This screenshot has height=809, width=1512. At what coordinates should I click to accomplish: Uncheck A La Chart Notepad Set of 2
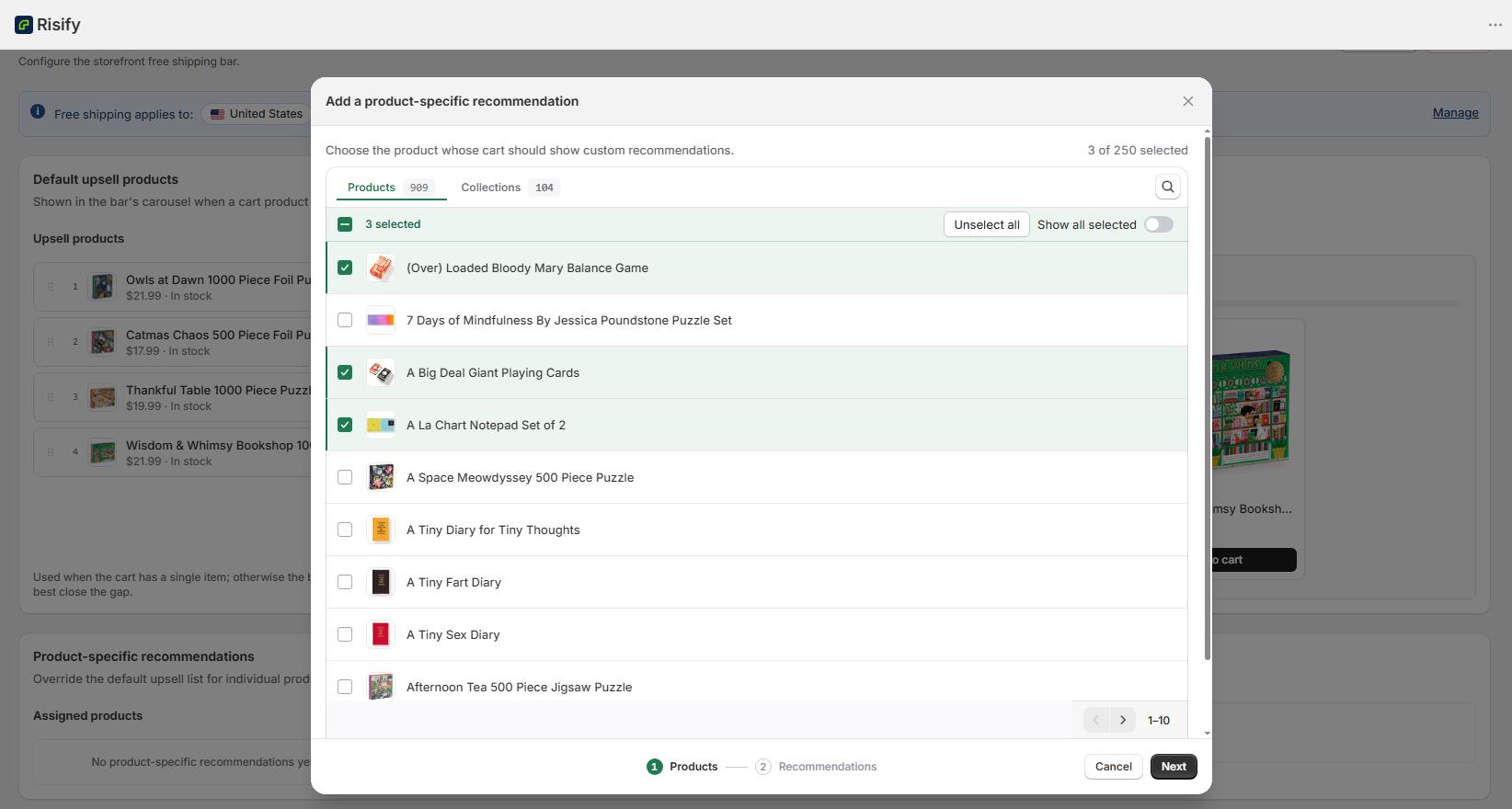coord(345,425)
